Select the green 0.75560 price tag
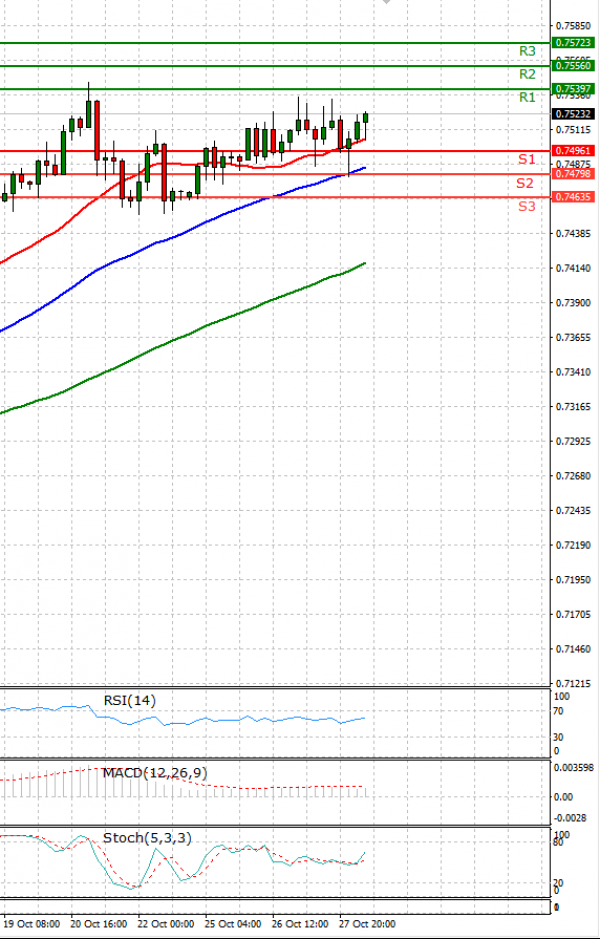 pyautogui.click(x=573, y=65)
